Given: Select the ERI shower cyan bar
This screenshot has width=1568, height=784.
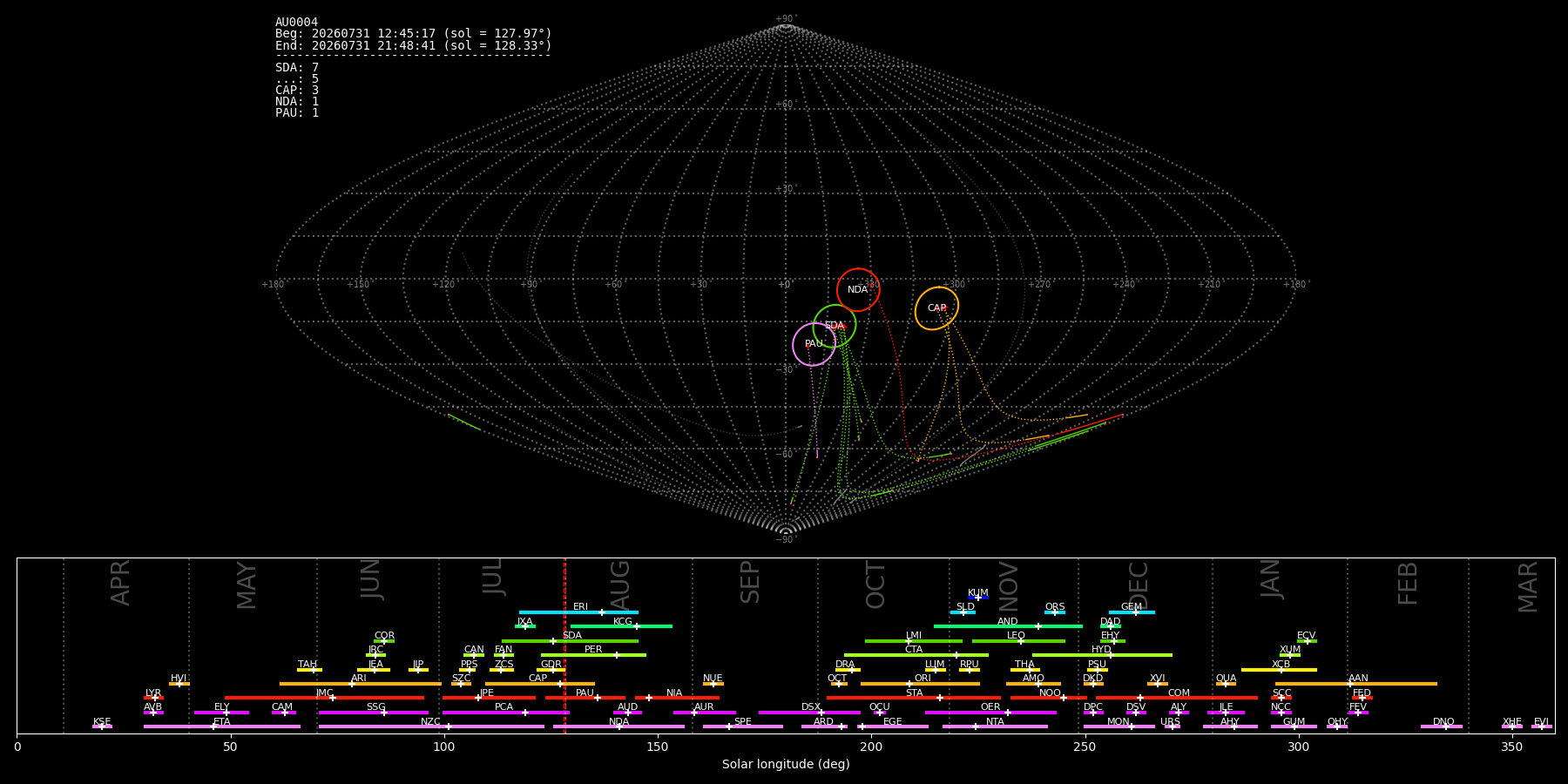Looking at the screenshot, I should point(578,612).
